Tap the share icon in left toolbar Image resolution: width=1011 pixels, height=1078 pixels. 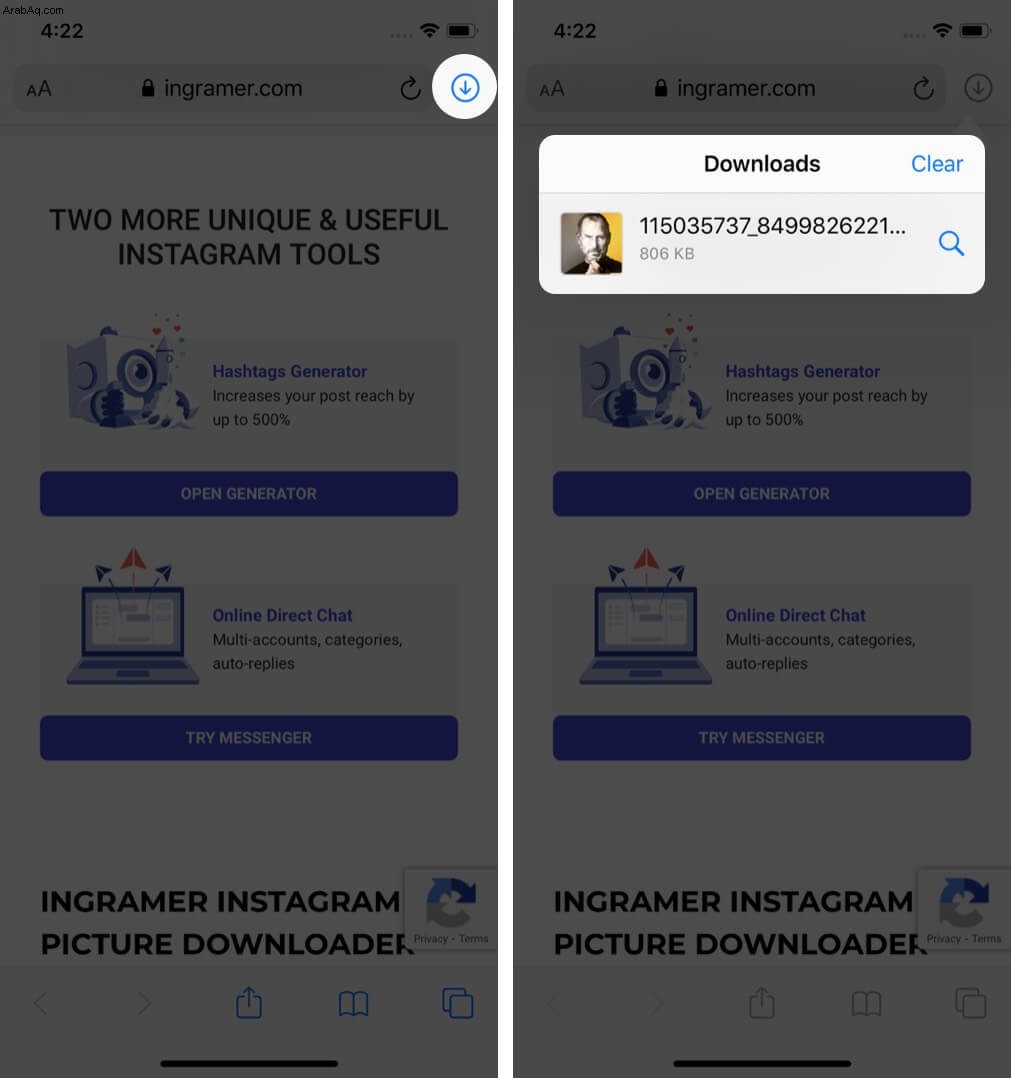249,1002
